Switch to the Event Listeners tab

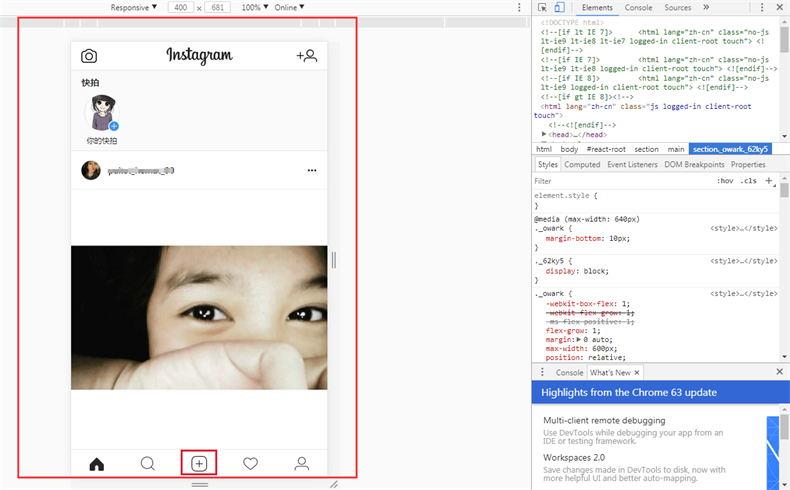point(632,165)
